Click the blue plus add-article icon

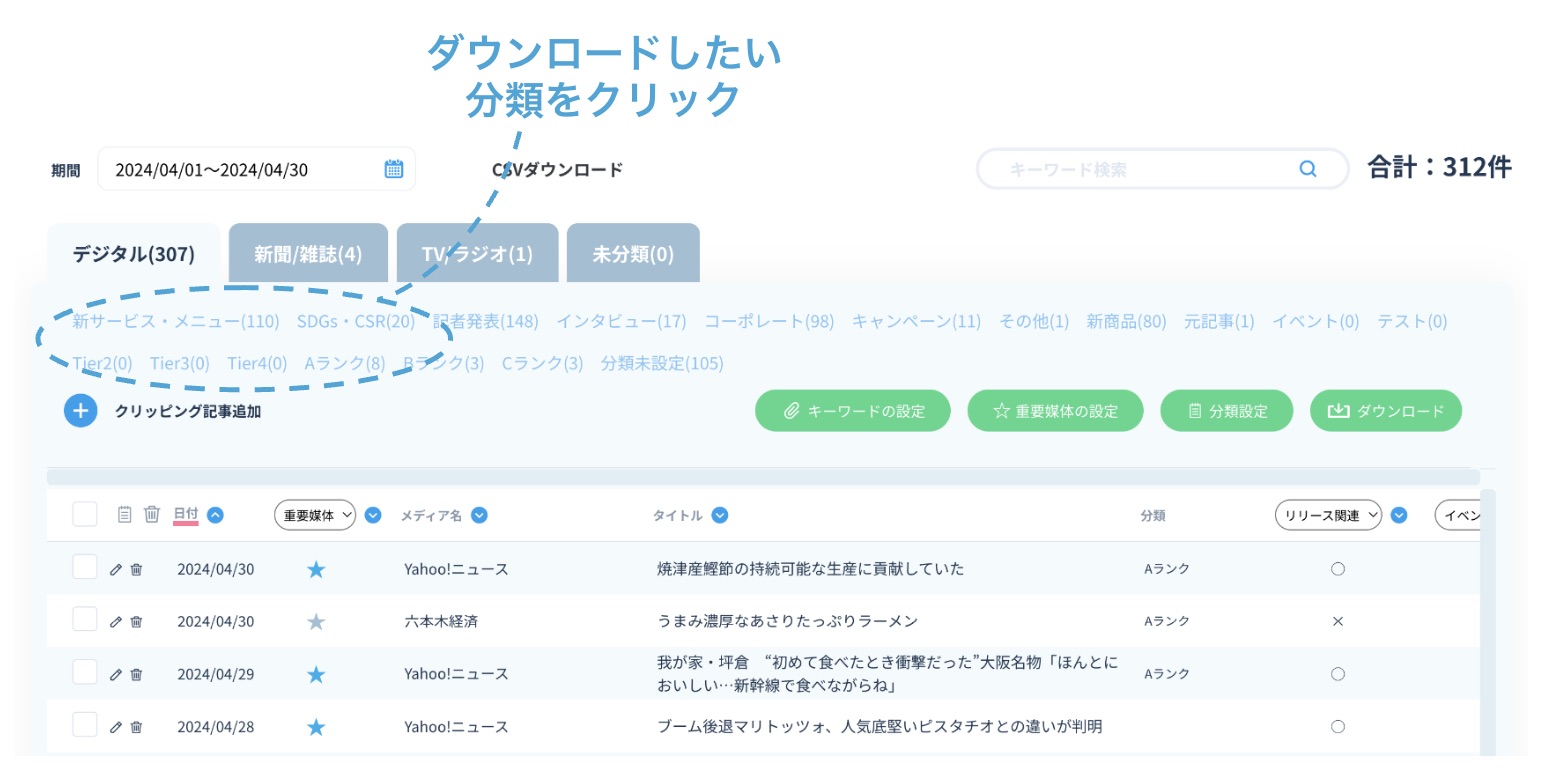pyautogui.click(x=81, y=411)
